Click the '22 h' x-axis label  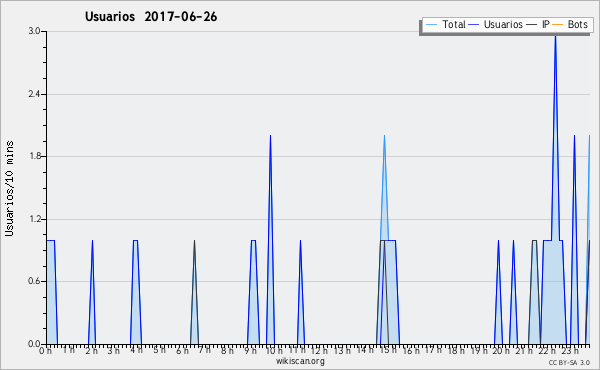pyautogui.click(x=546, y=350)
